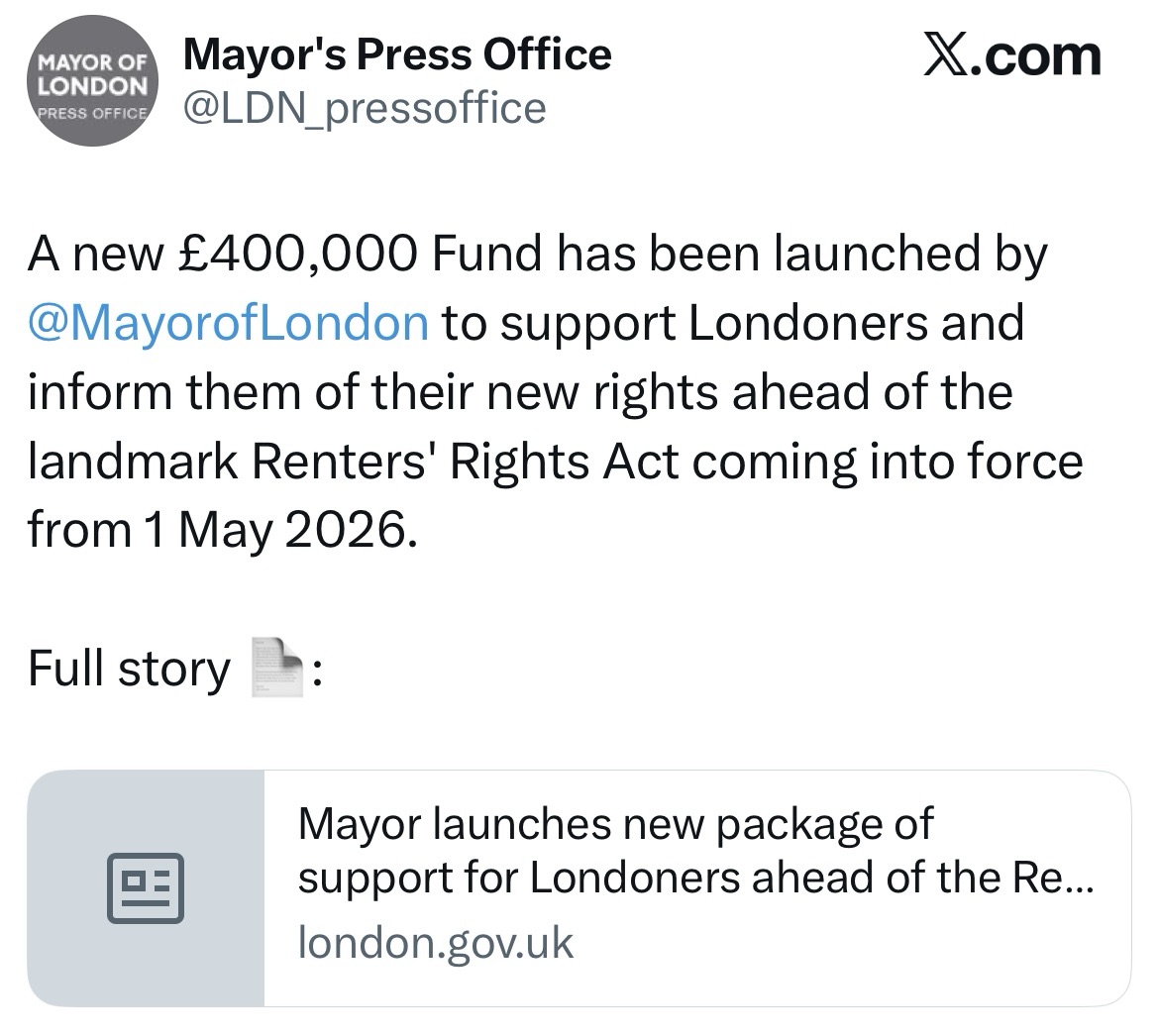The width and height of the screenshot is (1159, 1036).
Task: Click 'PRESS OFFICE' text inside the avatar
Action: tap(93, 112)
